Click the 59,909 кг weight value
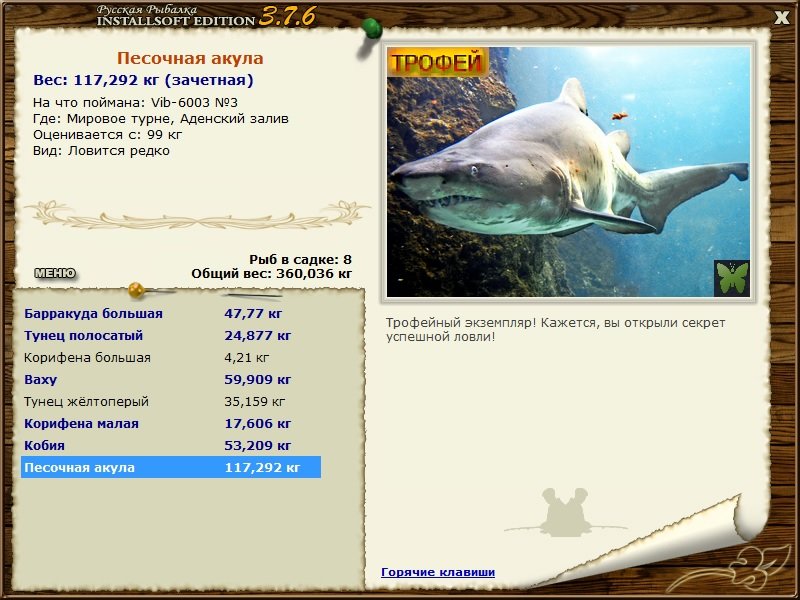This screenshot has width=800, height=600. pyautogui.click(x=258, y=380)
